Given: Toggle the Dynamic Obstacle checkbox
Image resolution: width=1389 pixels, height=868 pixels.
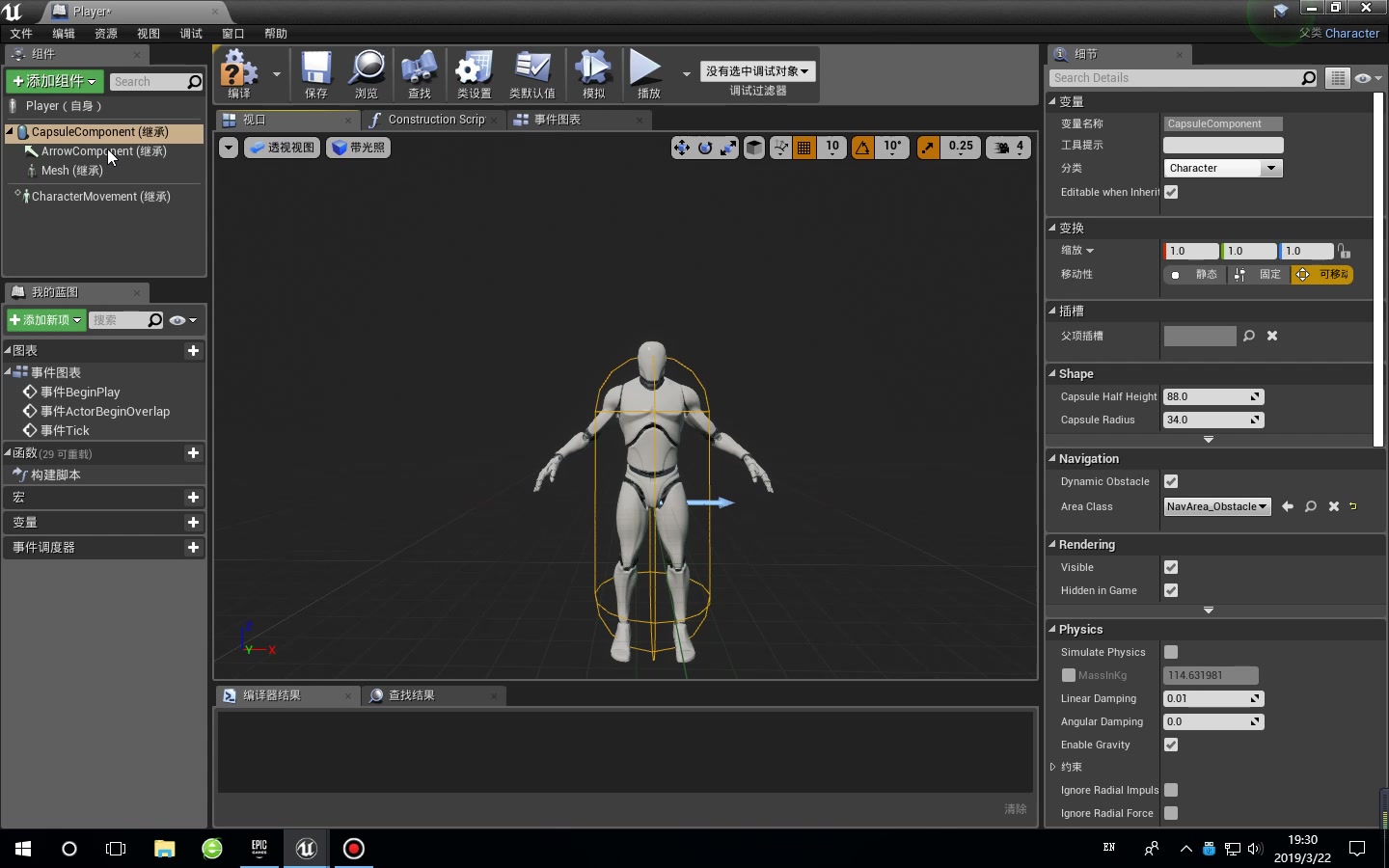Looking at the screenshot, I should pos(1170,481).
